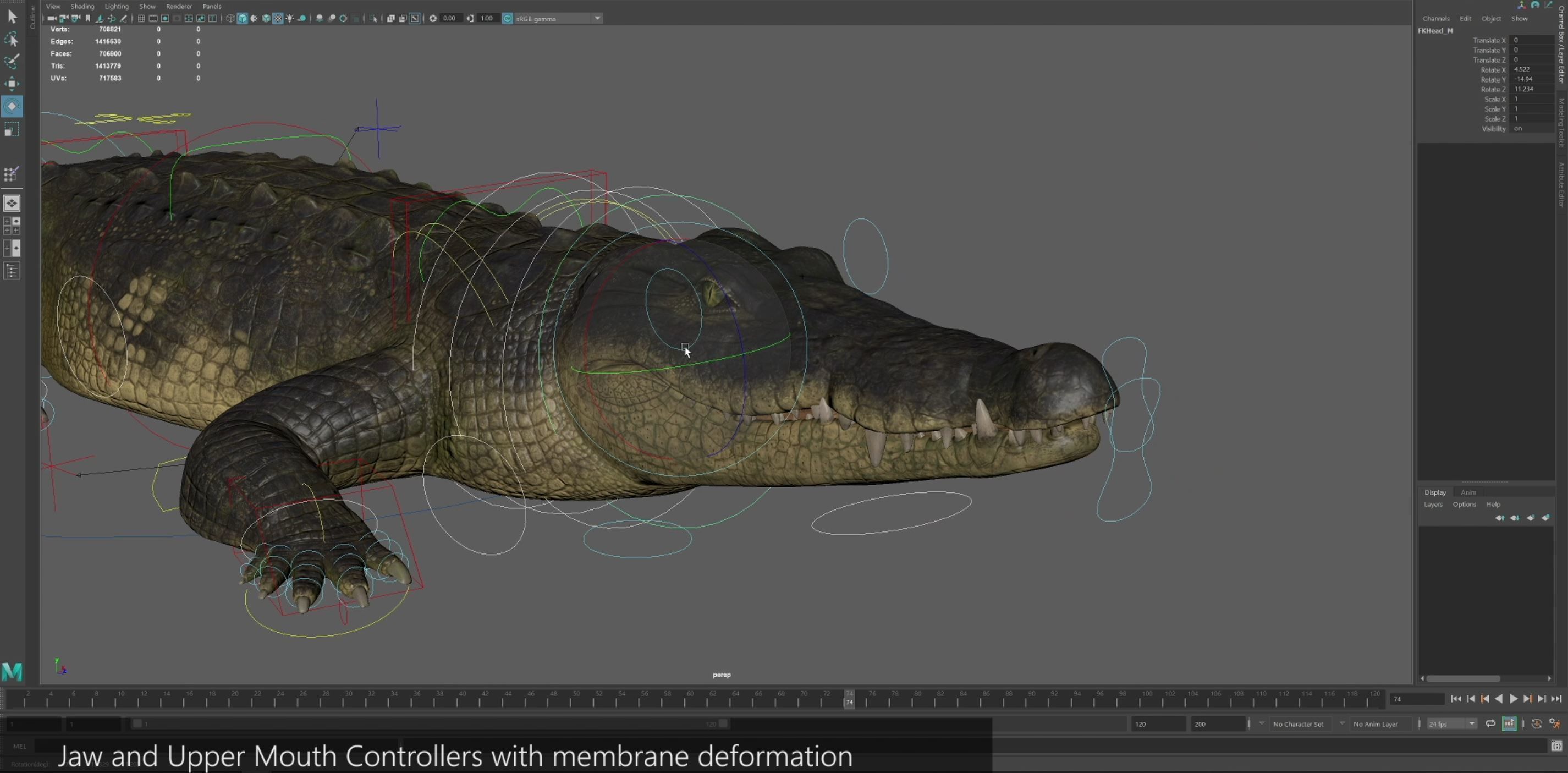Switch to the Anim layer tab

click(x=1468, y=492)
